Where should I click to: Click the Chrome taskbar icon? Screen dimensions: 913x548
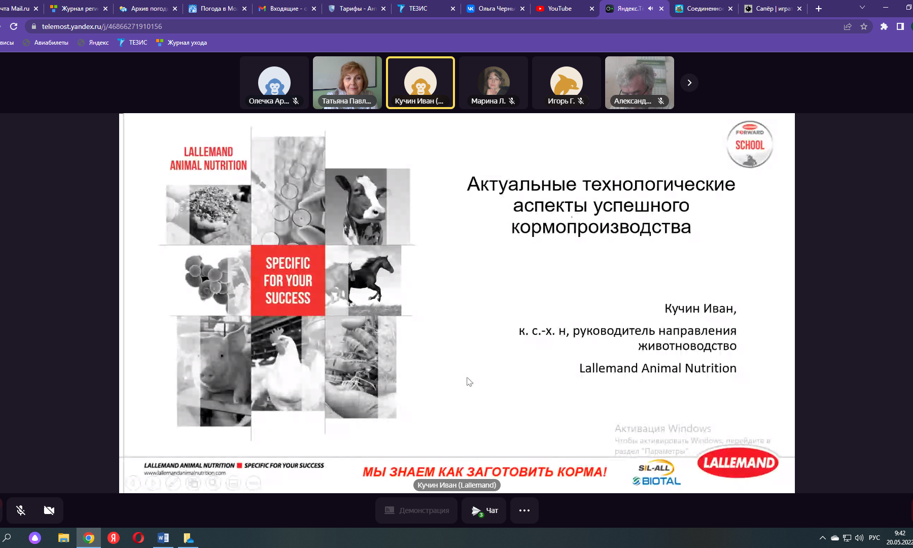click(x=89, y=538)
